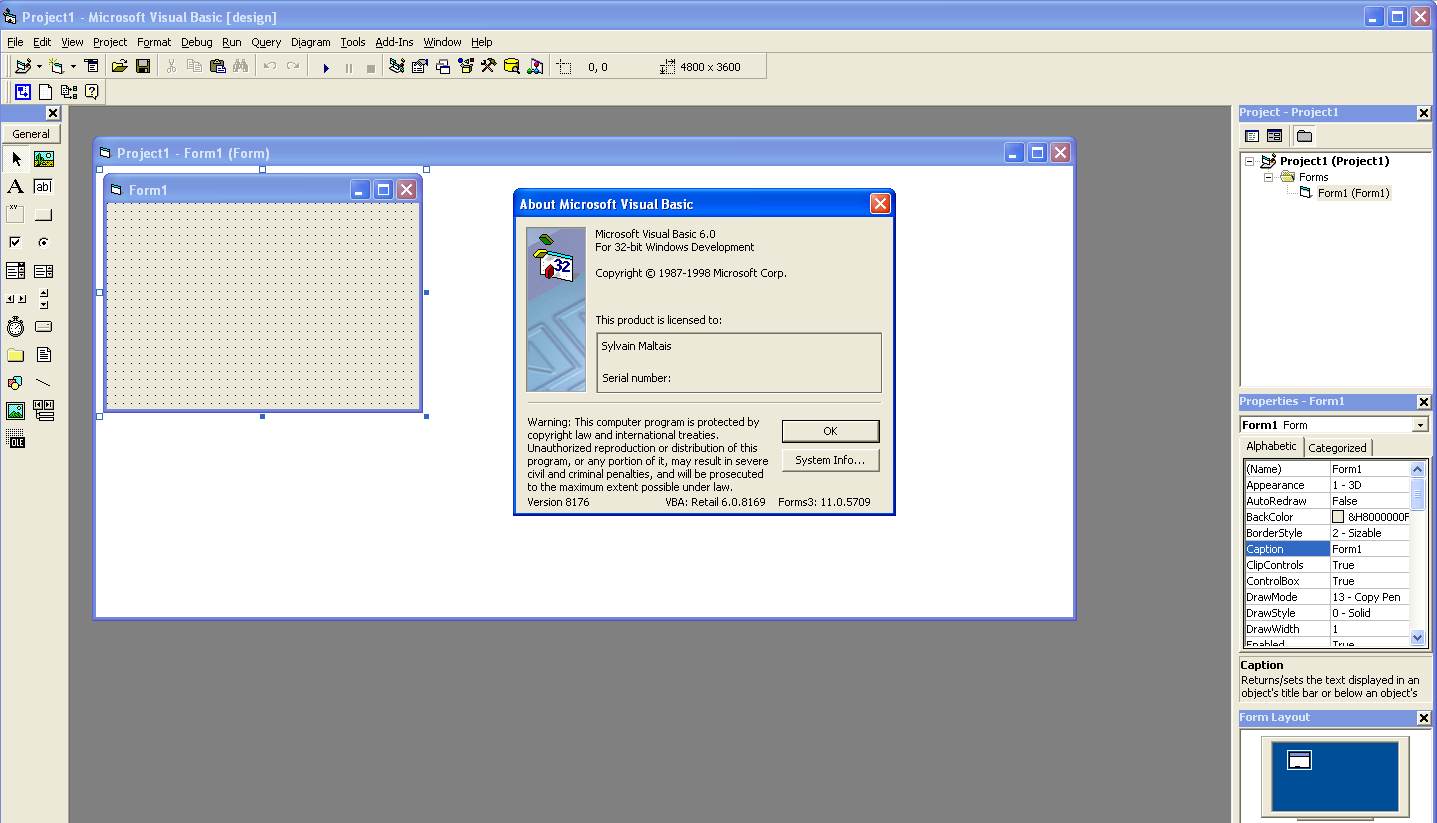
Task: Open the Form1 object dropdown in Properties
Action: tap(1420, 425)
